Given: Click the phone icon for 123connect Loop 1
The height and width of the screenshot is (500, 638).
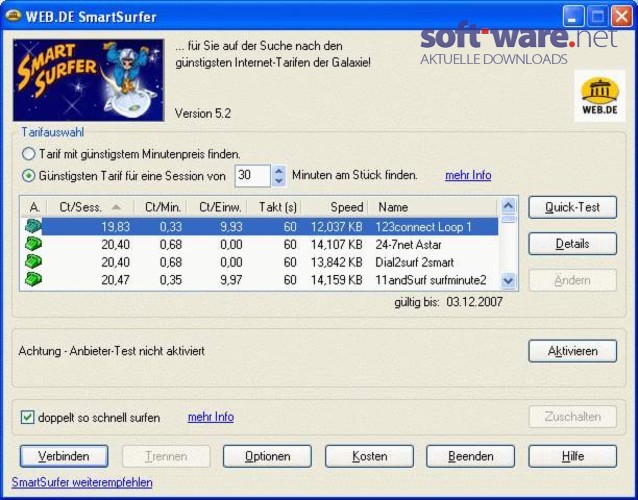Looking at the screenshot, I should [33, 226].
